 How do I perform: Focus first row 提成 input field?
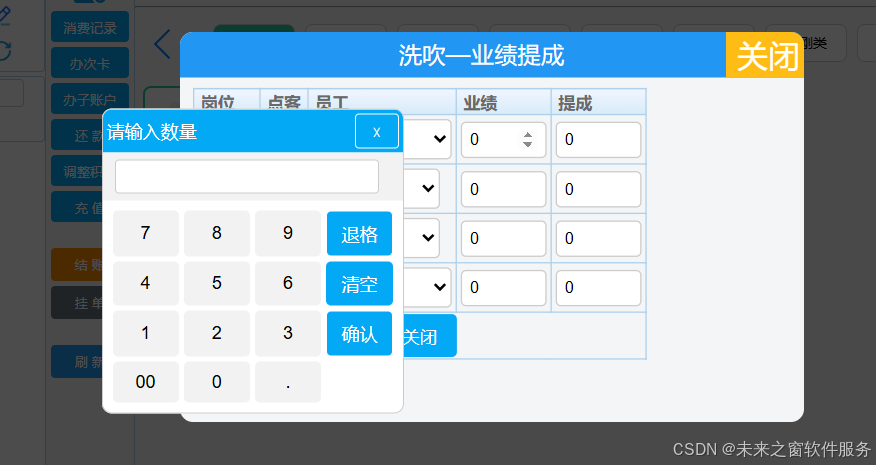(x=598, y=140)
